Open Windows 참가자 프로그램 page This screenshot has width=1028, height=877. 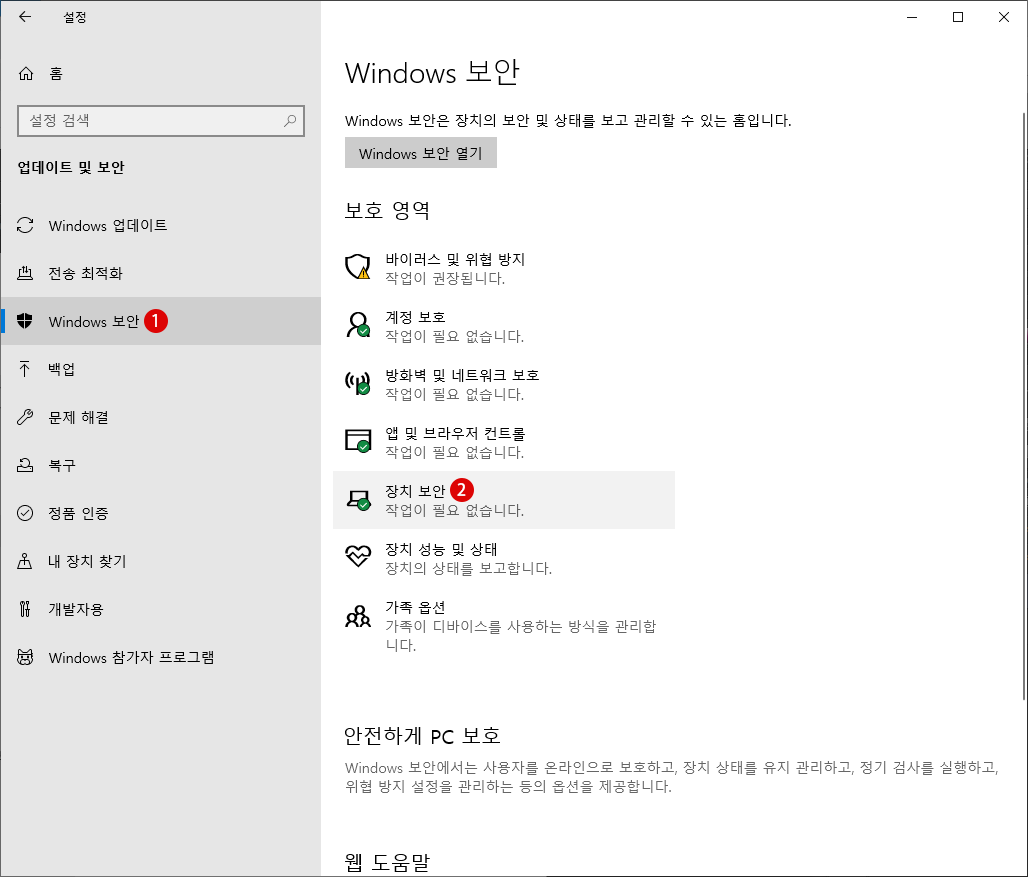(x=161, y=657)
